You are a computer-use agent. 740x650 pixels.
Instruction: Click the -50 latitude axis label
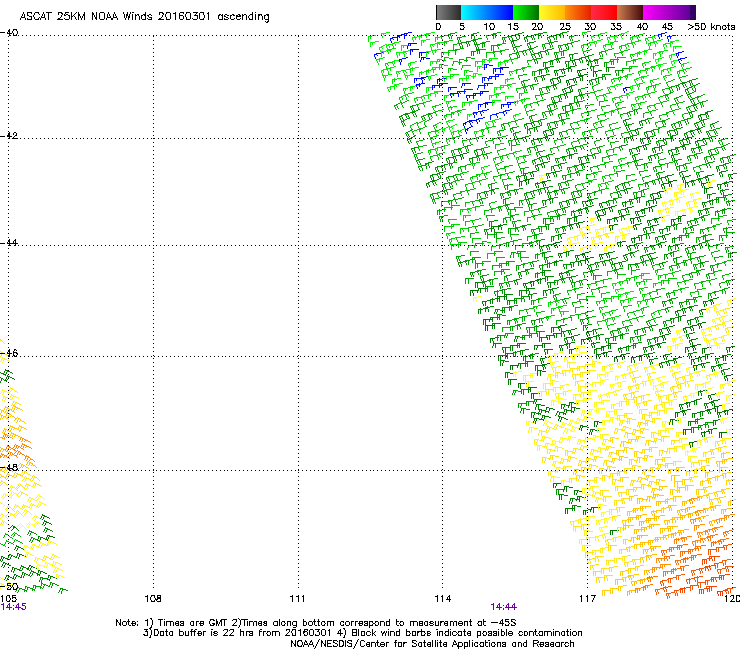point(9,587)
